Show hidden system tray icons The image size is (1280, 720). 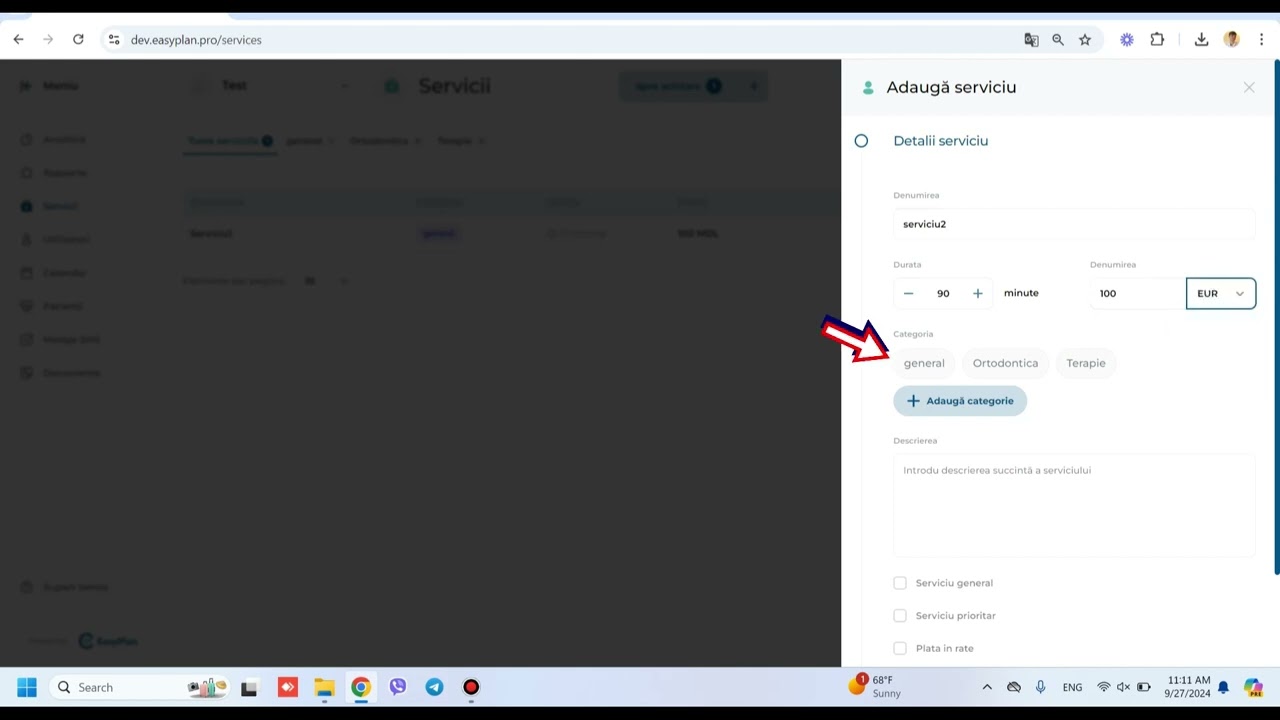click(987, 687)
